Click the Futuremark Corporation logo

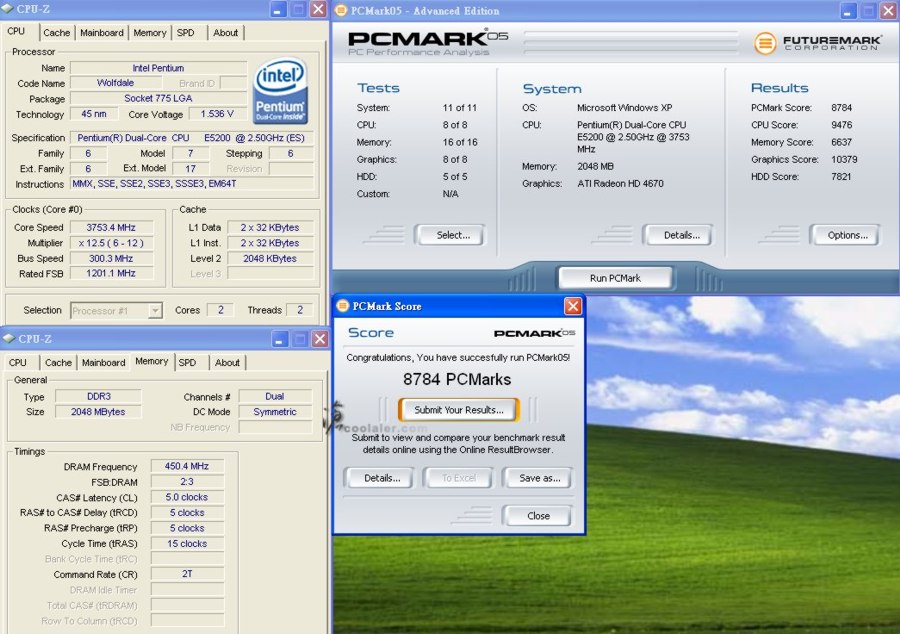[817, 42]
